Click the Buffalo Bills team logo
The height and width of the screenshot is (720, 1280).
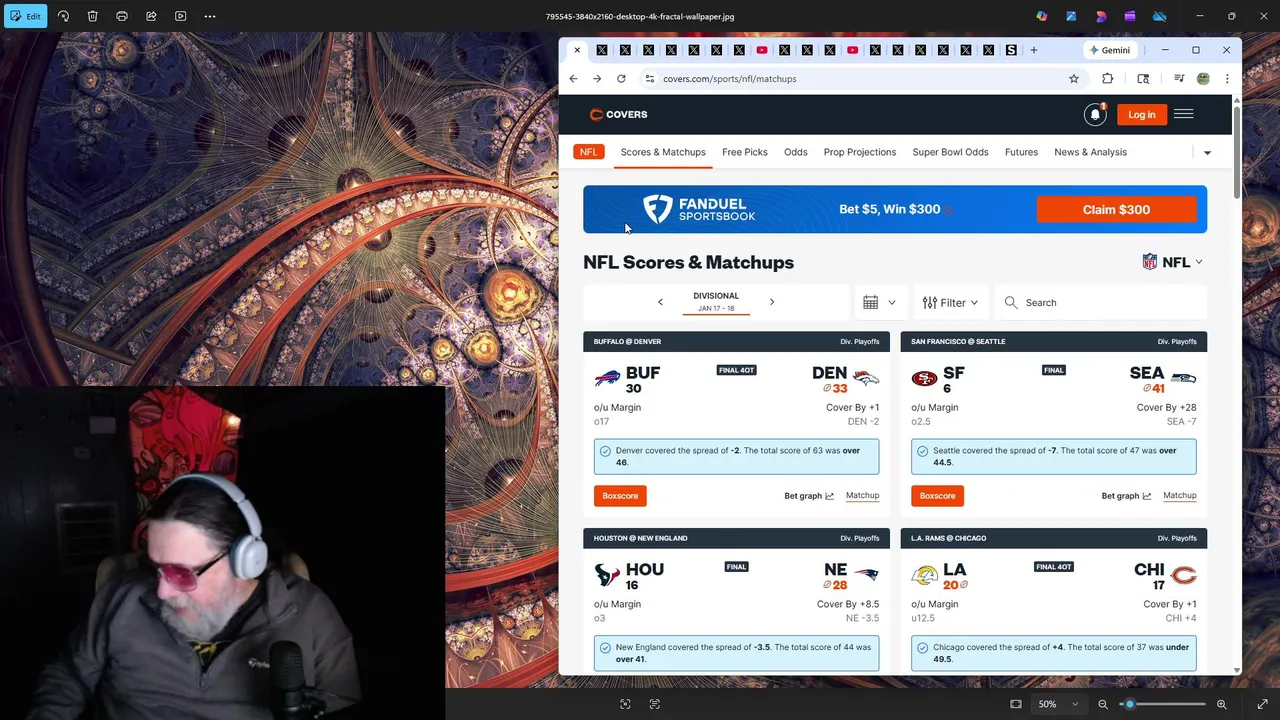(x=607, y=378)
